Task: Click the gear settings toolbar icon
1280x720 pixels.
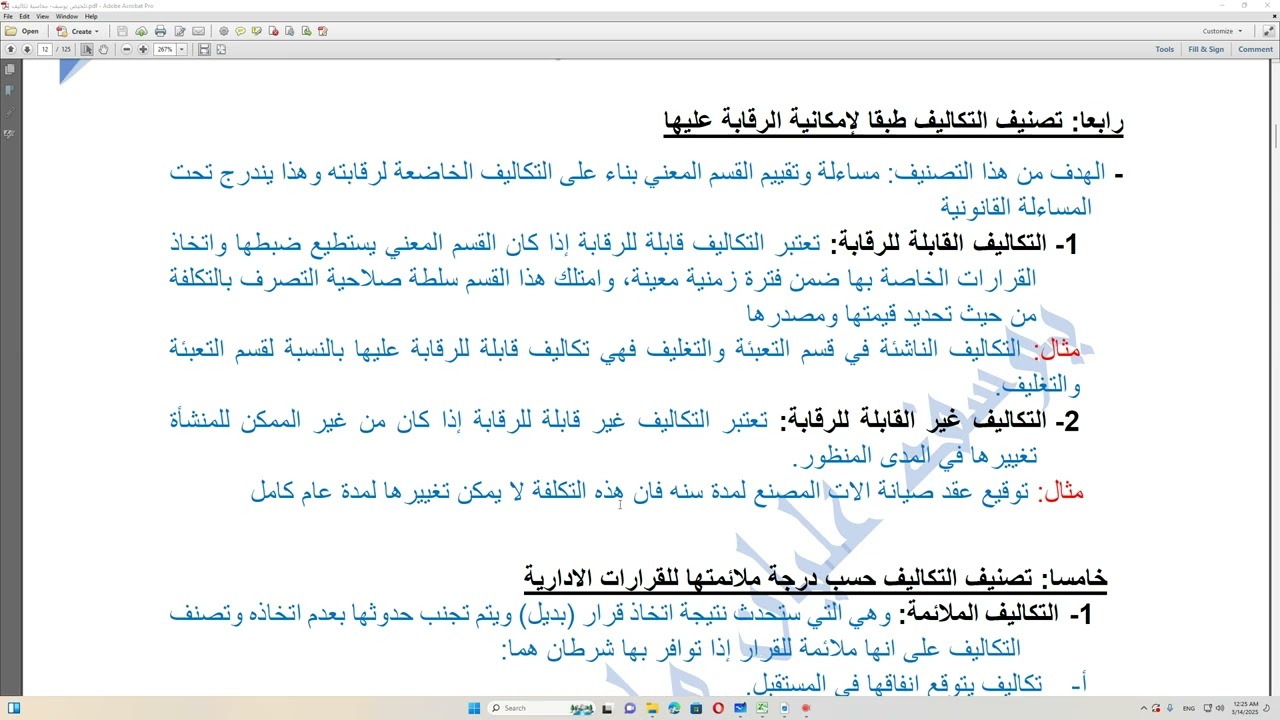Action: [x=224, y=31]
